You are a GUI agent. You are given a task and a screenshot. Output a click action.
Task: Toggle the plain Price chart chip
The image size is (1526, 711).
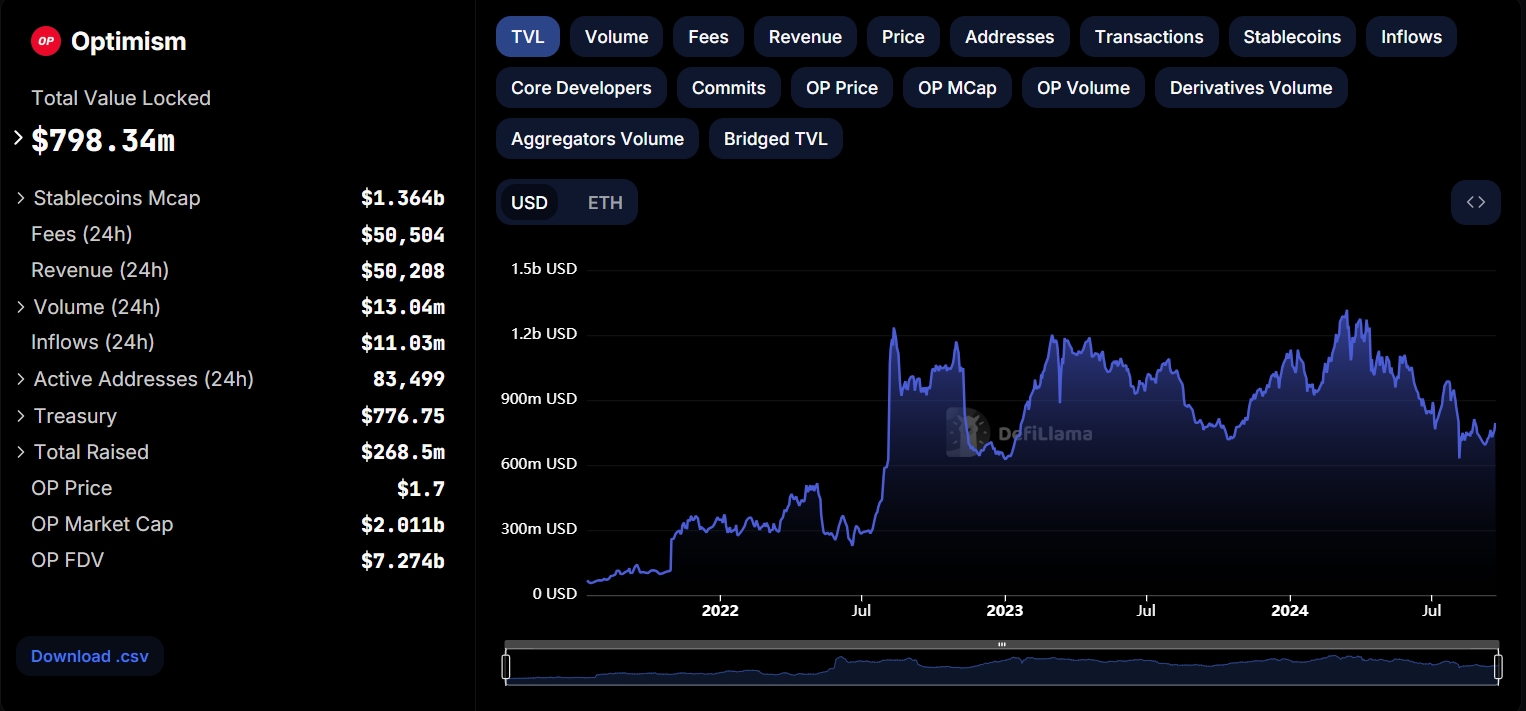coord(903,37)
